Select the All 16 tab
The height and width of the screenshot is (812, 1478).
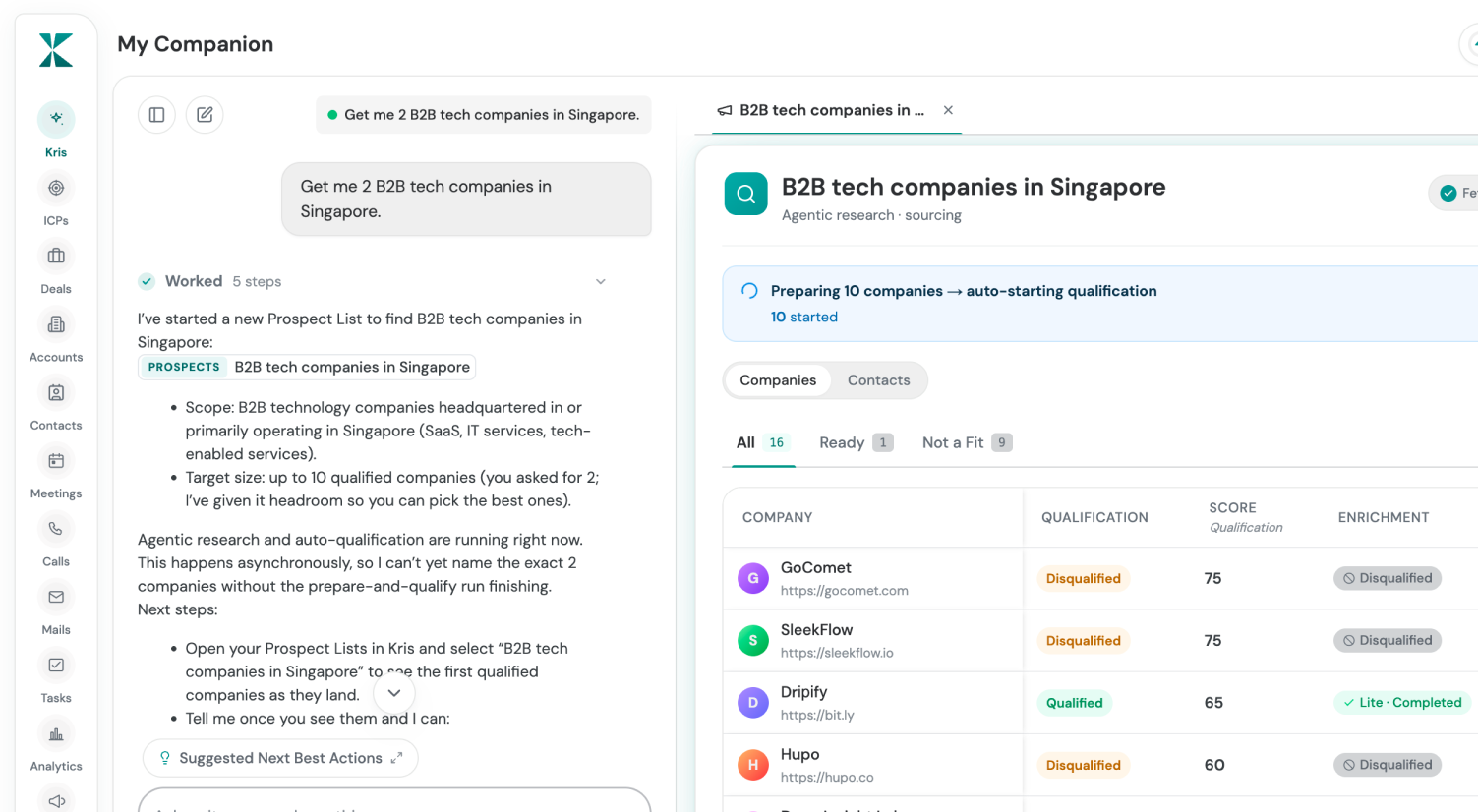[x=763, y=442]
